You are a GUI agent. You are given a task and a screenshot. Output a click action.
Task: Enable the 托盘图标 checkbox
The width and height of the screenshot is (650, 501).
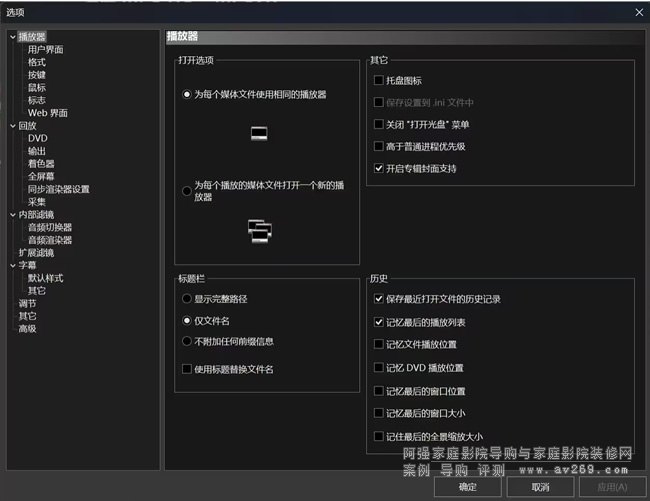coord(379,80)
